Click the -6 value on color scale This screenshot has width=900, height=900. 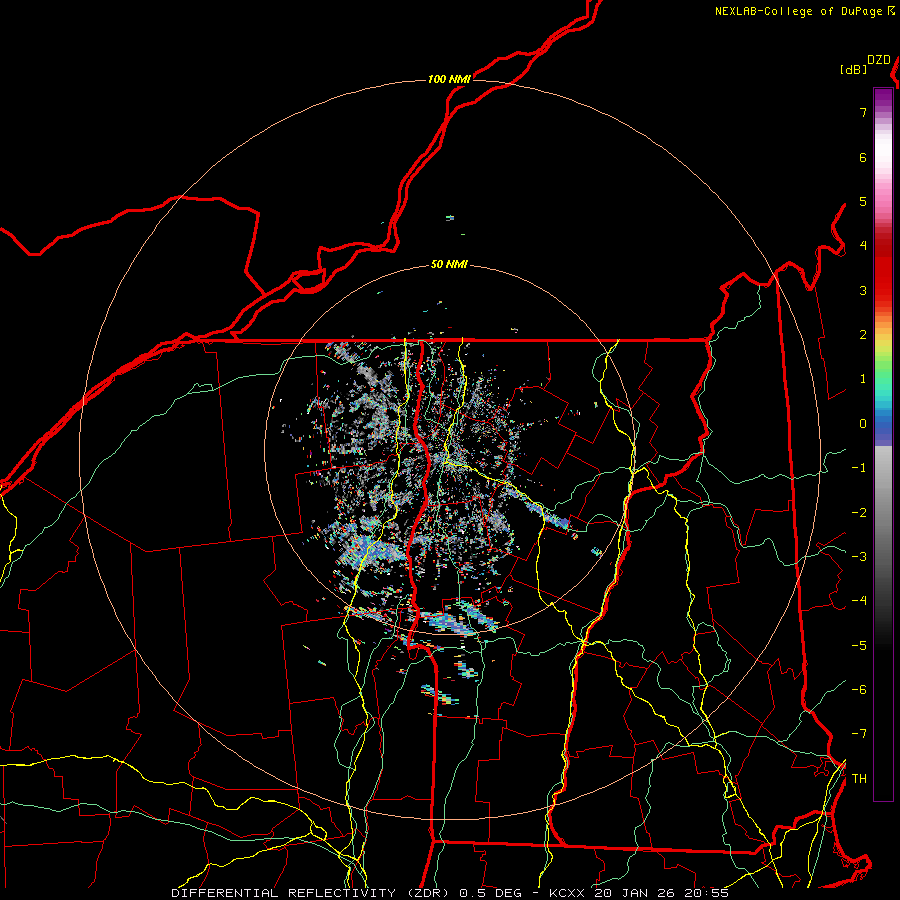click(x=859, y=690)
